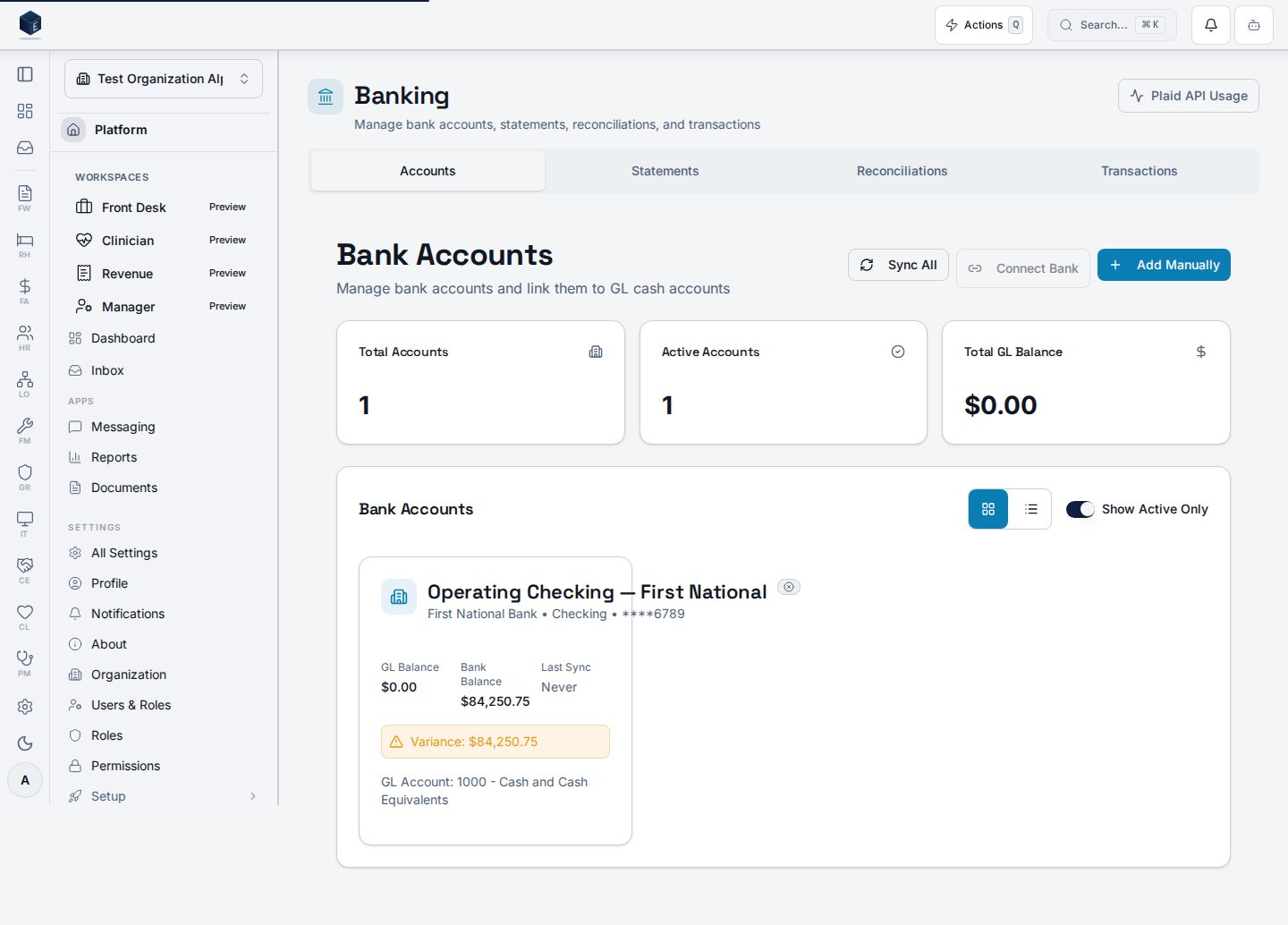The image size is (1288, 925).
Task: Open All Settings
Action: coord(164,553)
